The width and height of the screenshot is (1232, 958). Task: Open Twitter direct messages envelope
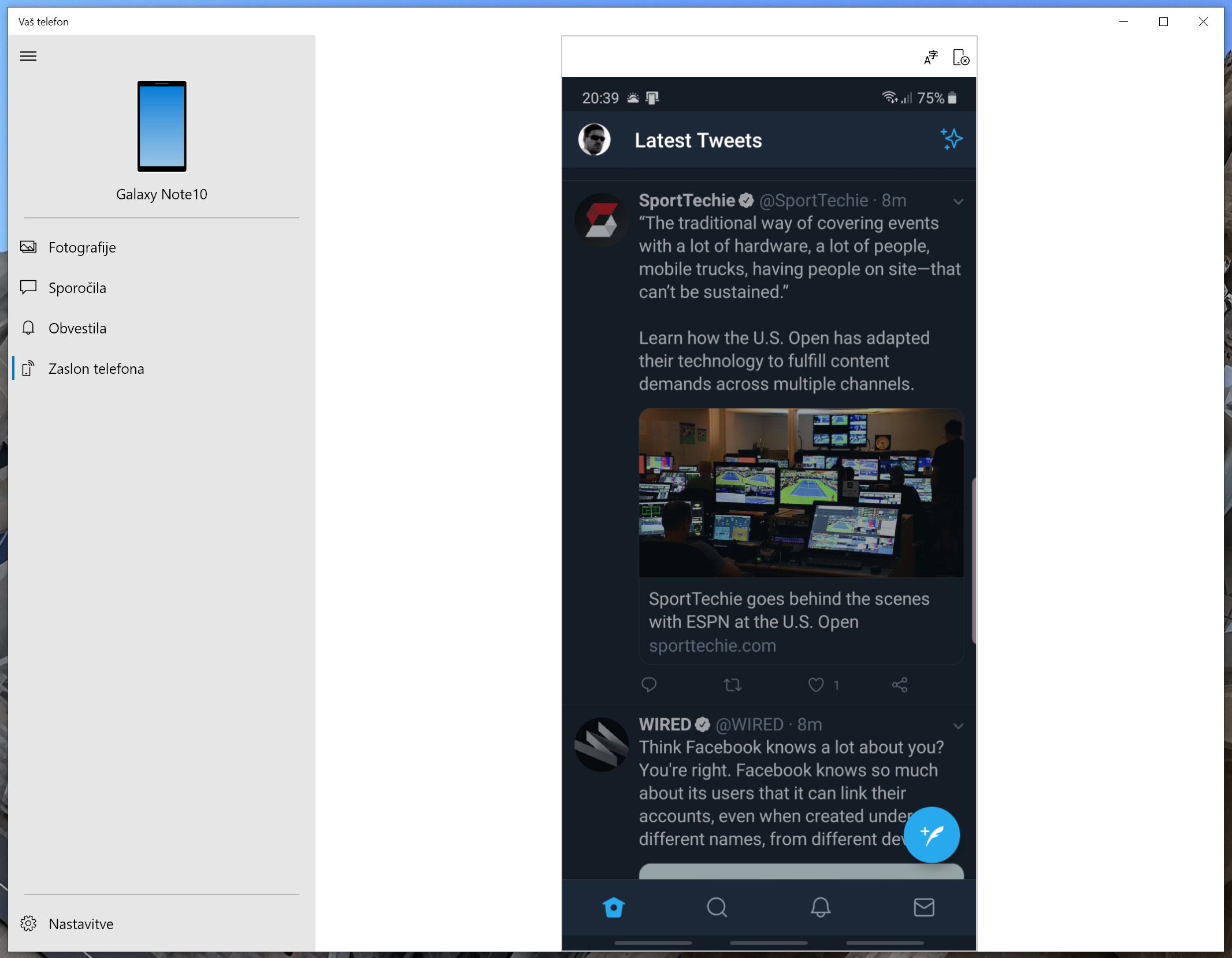(x=923, y=907)
